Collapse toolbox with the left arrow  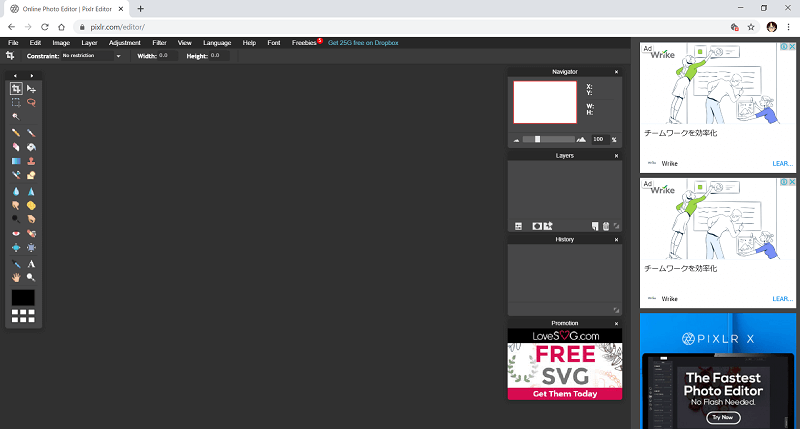coord(15,75)
